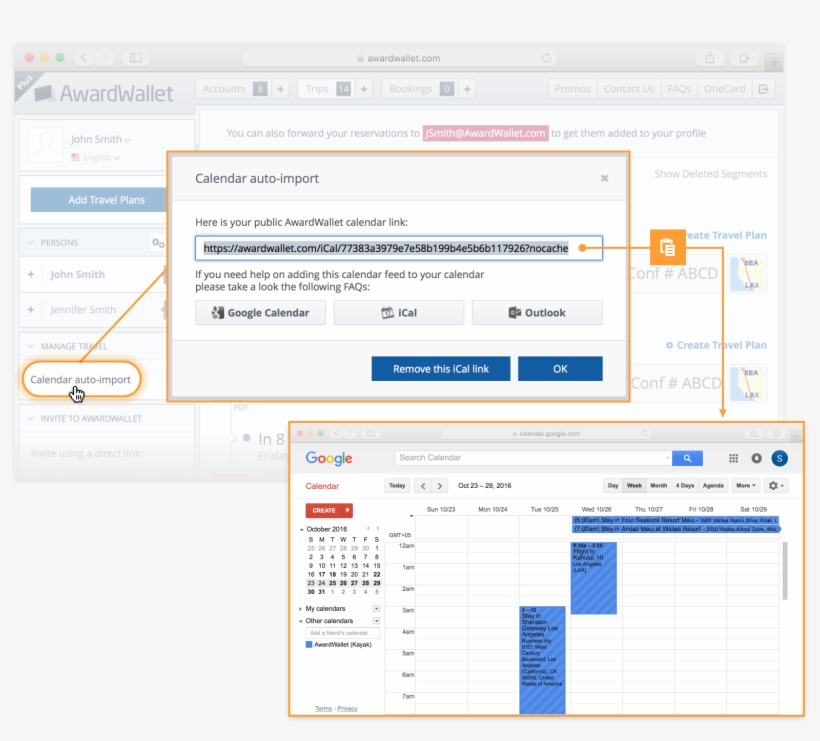Switch to Week view
This screenshot has height=741, width=820.
(634, 486)
